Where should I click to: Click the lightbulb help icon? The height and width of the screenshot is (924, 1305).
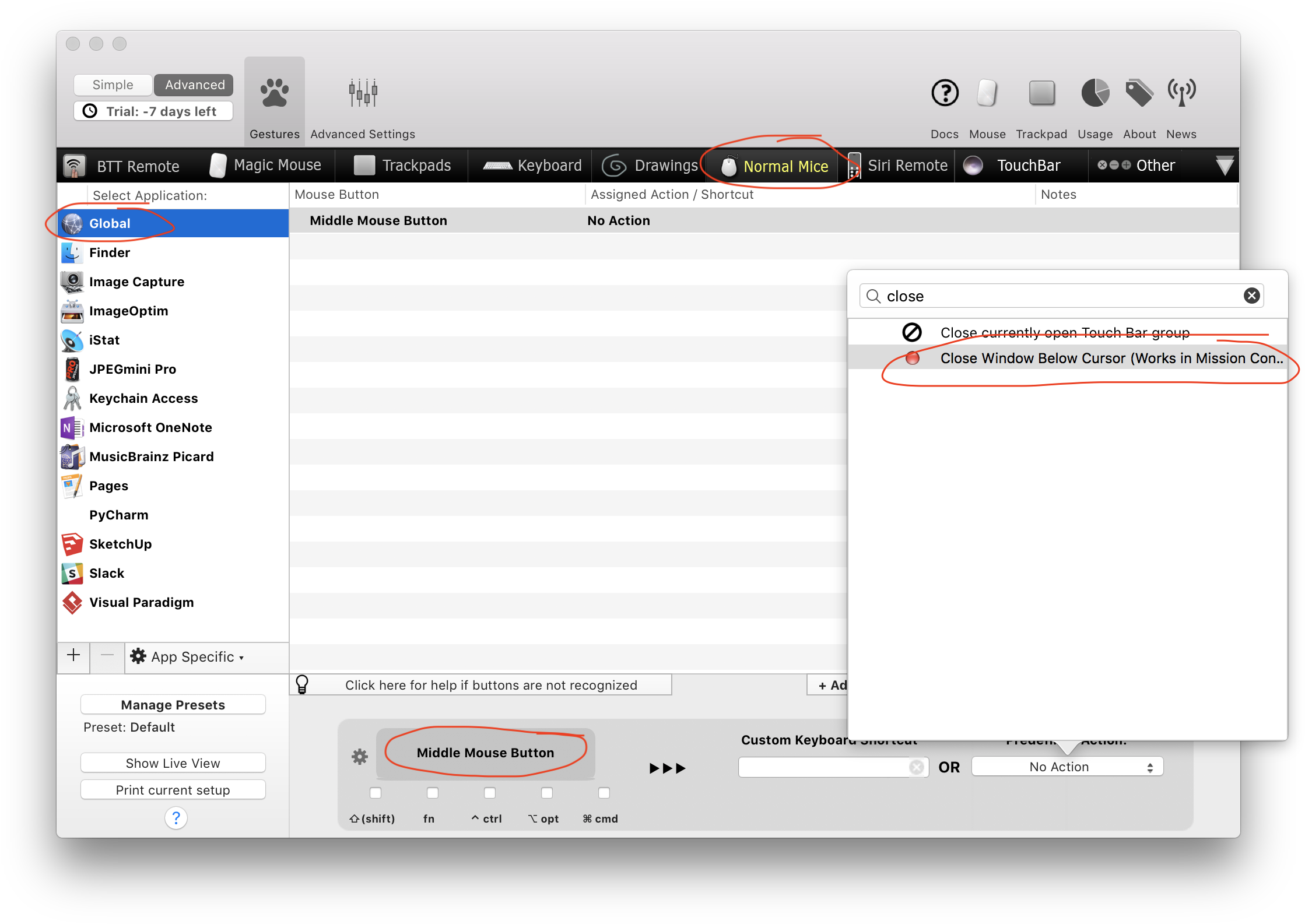pyautogui.click(x=302, y=684)
